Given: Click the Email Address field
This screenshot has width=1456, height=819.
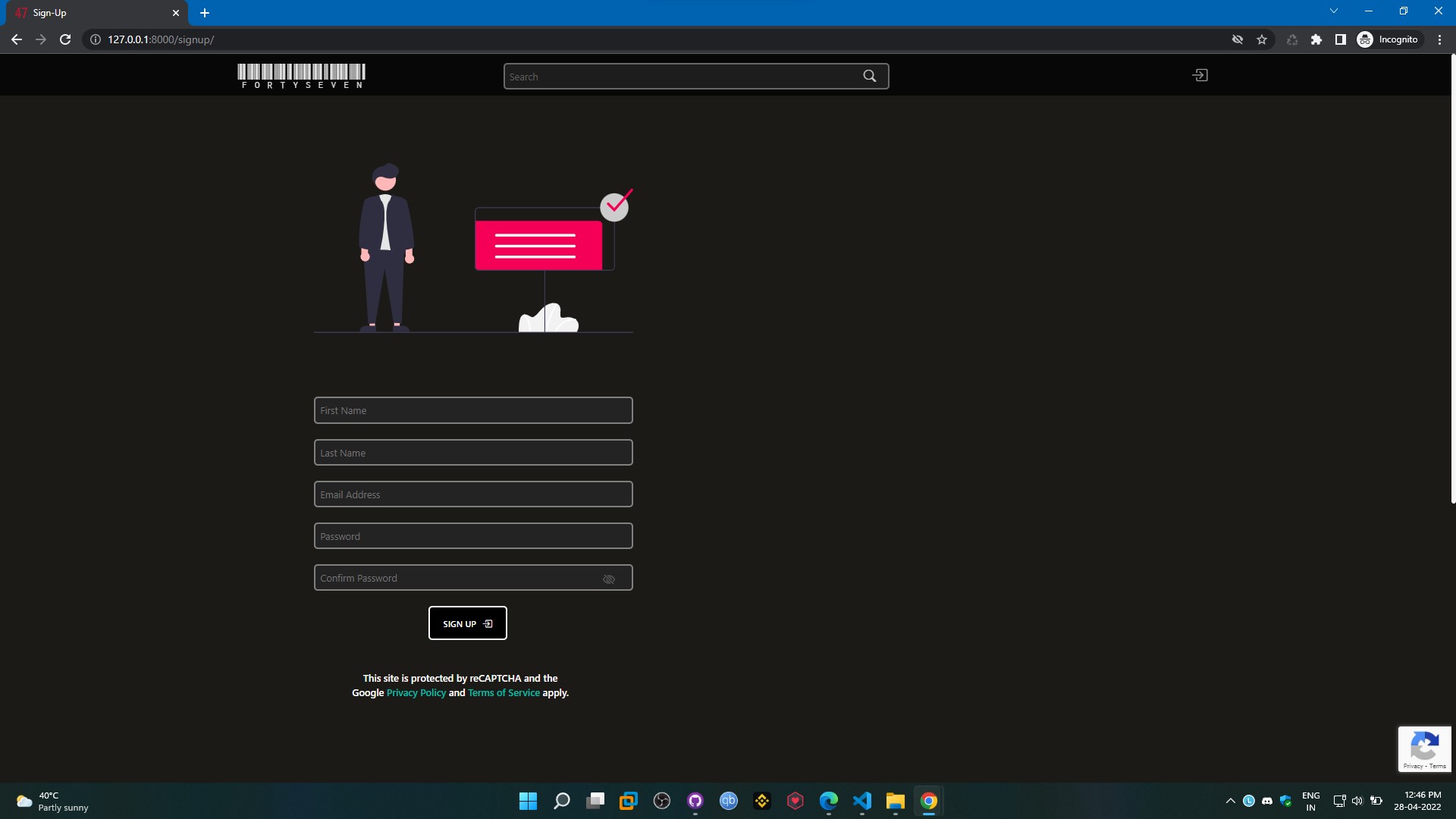Looking at the screenshot, I should [x=473, y=494].
